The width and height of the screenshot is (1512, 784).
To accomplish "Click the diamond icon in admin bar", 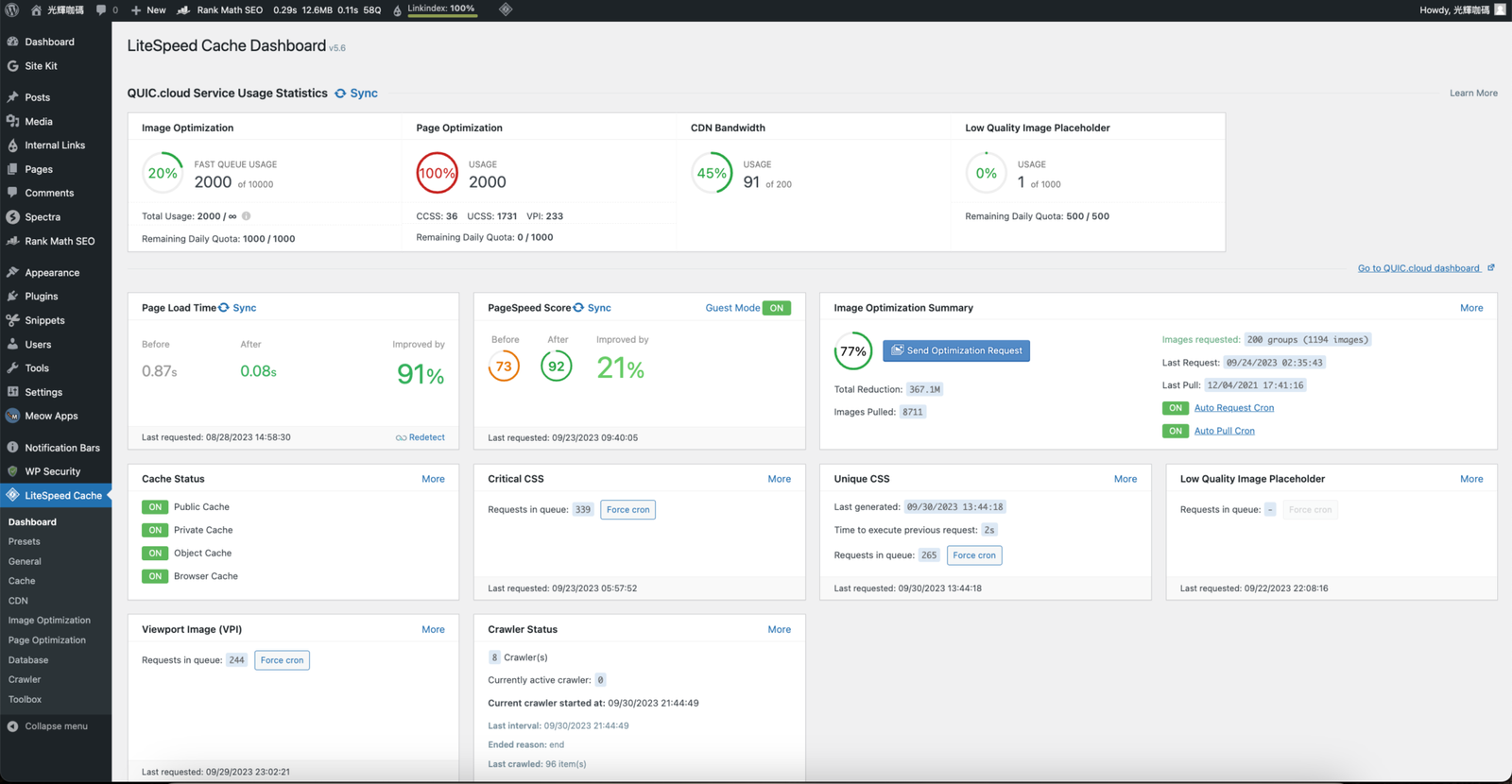I will pos(506,9).
